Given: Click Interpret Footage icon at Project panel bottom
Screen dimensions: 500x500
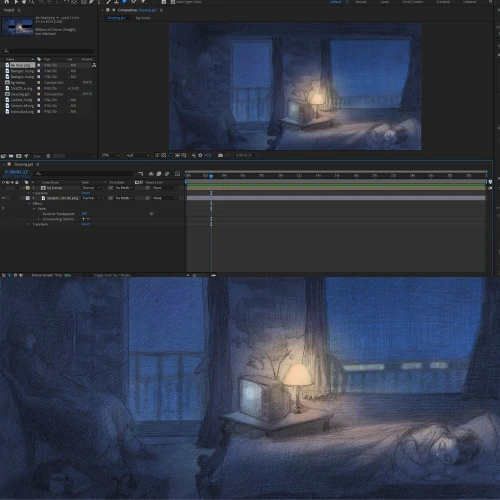Looking at the screenshot, I should (4, 156).
